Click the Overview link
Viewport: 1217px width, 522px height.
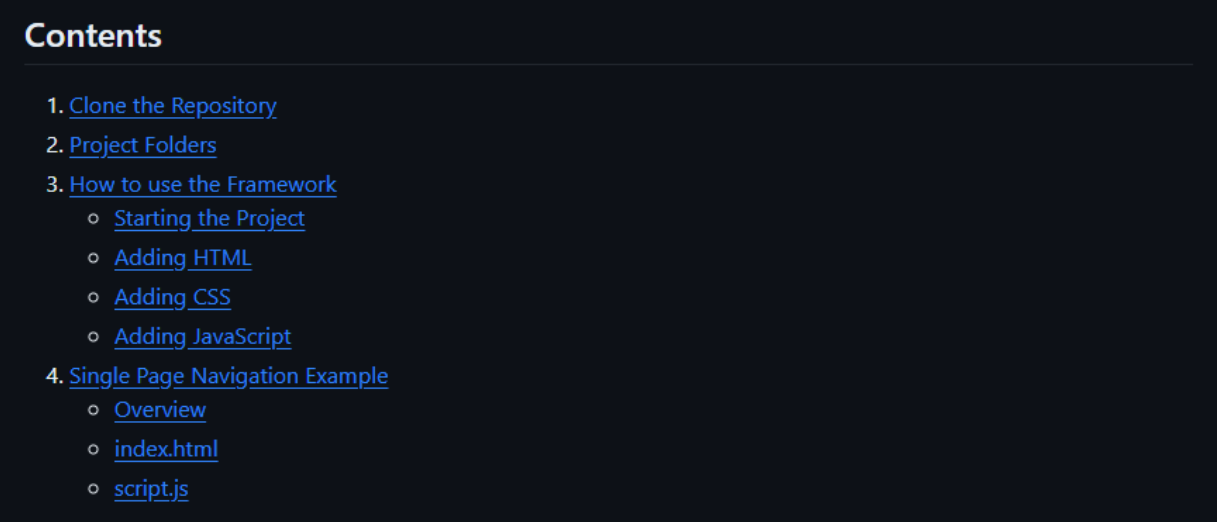coord(161,410)
